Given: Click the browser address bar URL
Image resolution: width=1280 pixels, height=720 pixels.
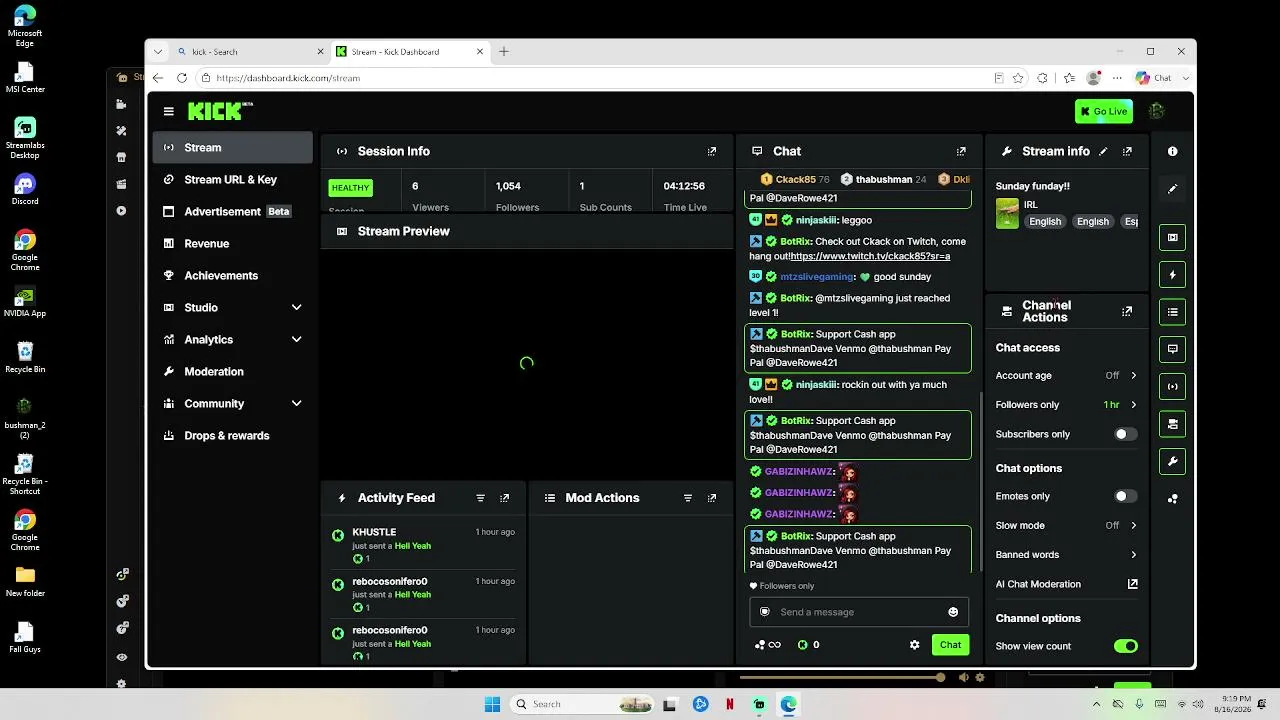Looking at the screenshot, I should click(288, 78).
